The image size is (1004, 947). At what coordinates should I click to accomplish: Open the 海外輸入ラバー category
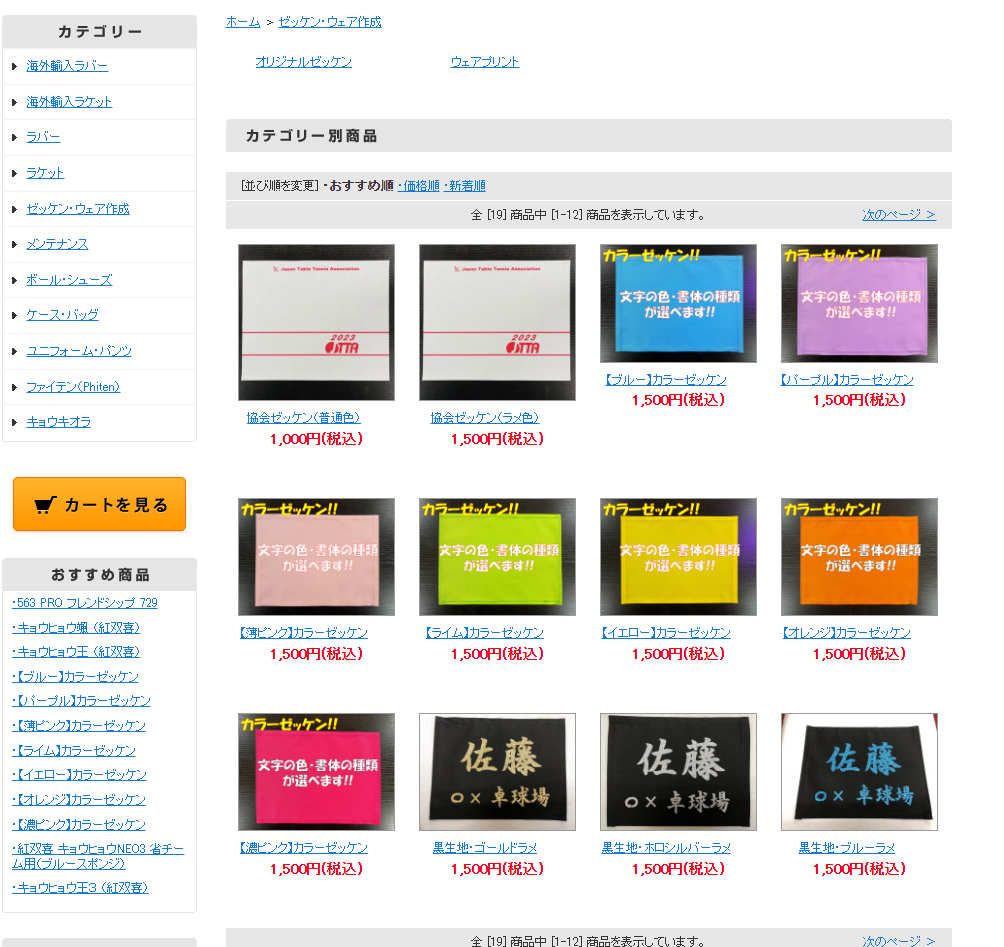pyautogui.click(x=67, y=66)
